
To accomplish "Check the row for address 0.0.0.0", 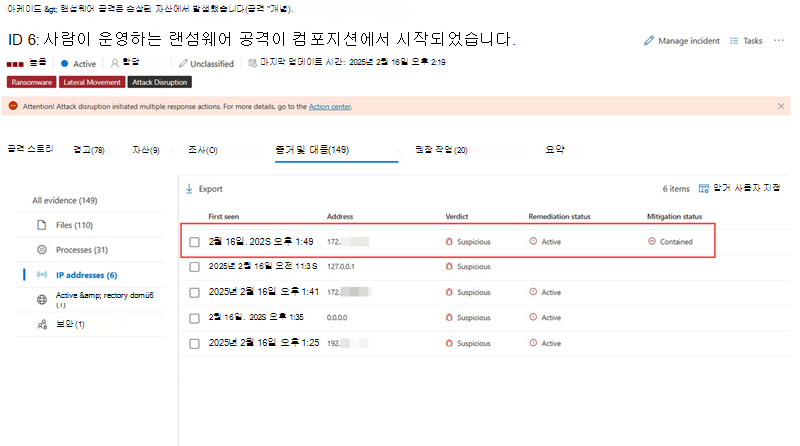I will pyautogui.click(x=194, y=318).
